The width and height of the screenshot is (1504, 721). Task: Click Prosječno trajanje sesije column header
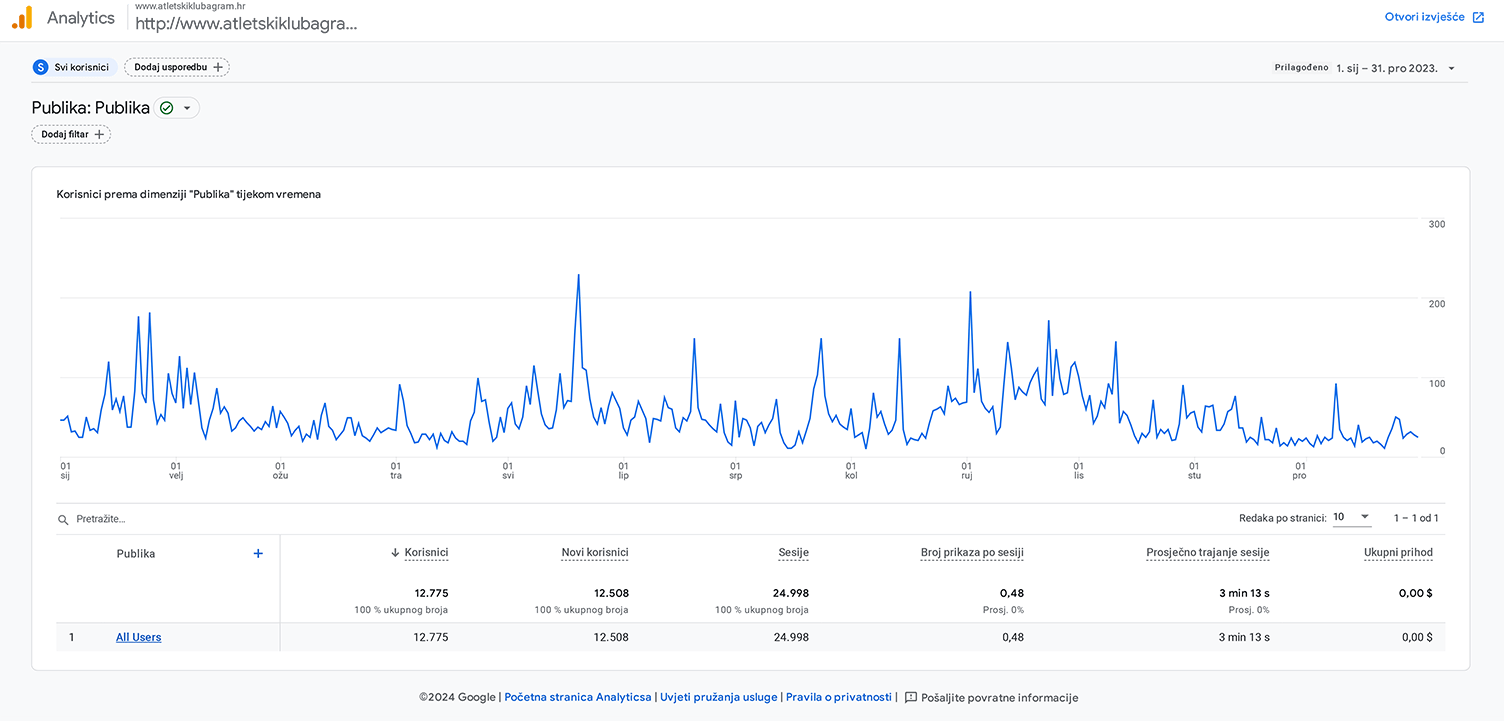pos(1208,553)
